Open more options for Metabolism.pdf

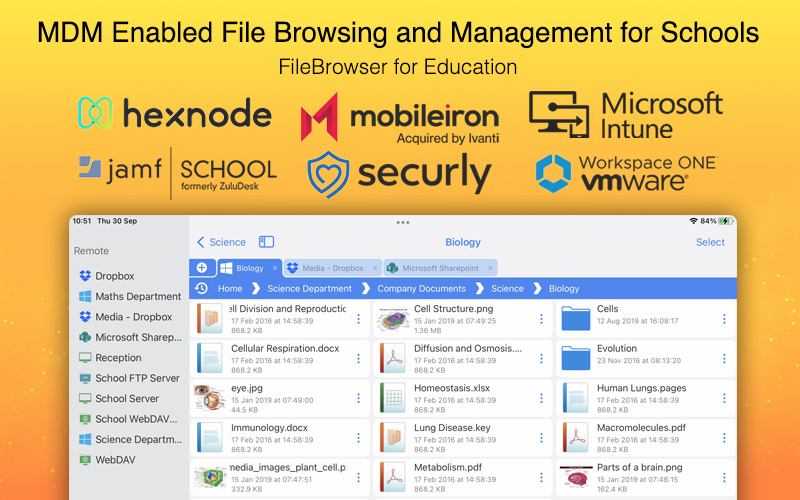(541, 478)
